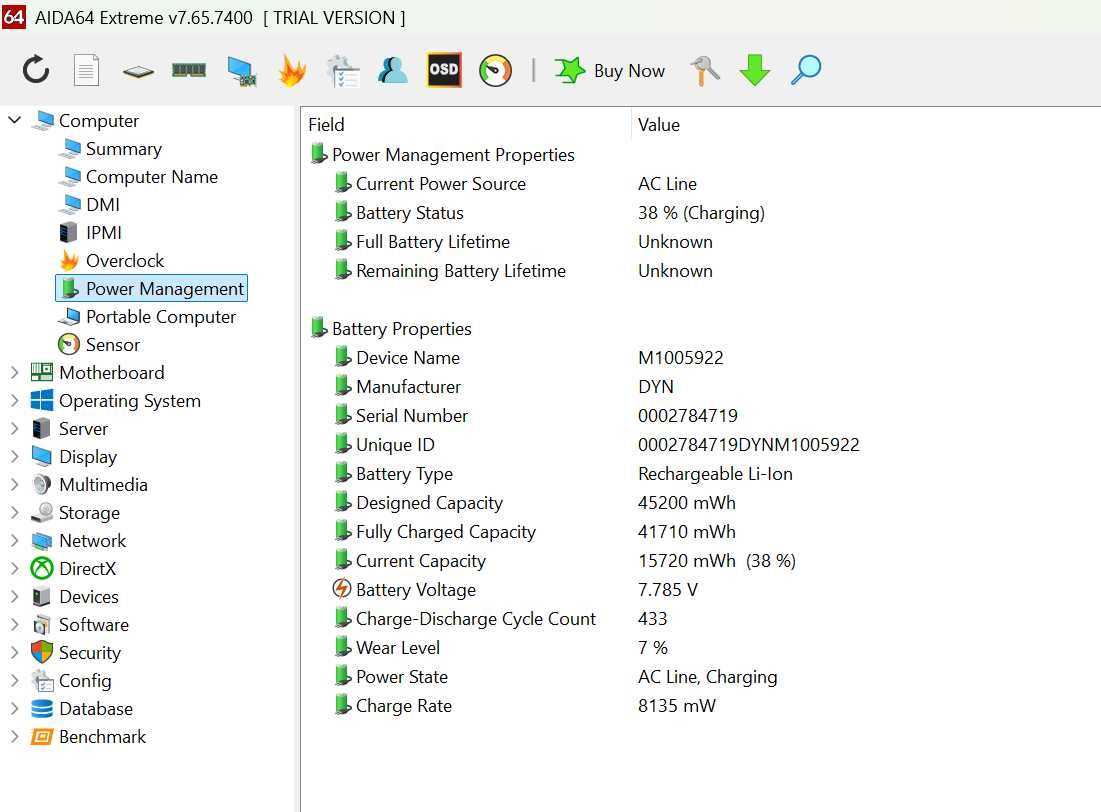Image resolution: width=1101 pixels, height=812 pixels.
Task: Click the value Rechargeable Li-Ion
Action: (x=715, y=474)
